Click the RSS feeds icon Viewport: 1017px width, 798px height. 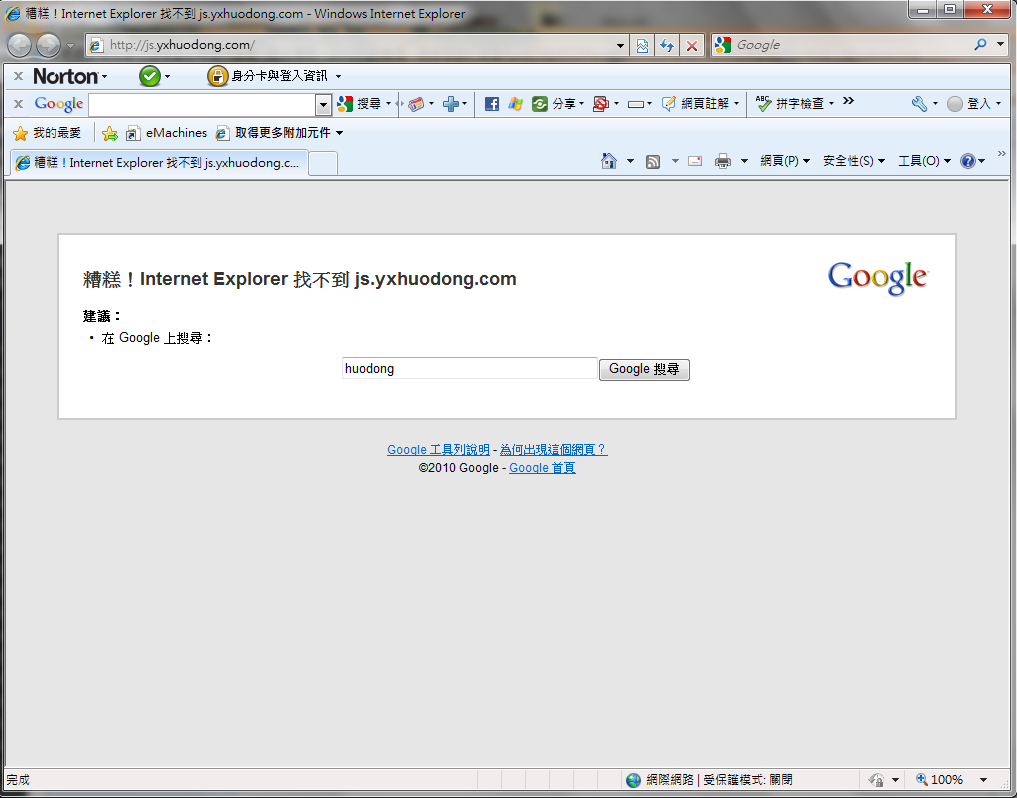653,161
